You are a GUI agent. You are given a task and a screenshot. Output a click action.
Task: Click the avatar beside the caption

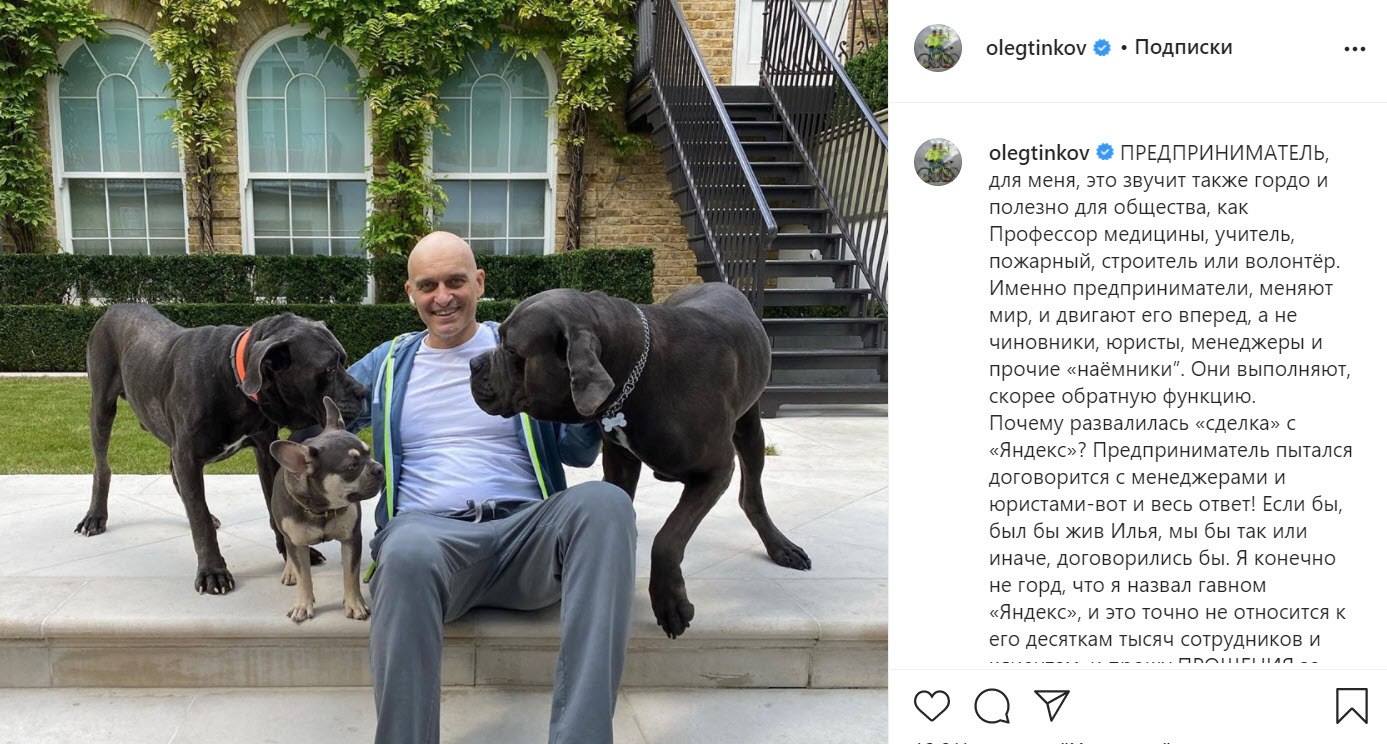tap(937, 162)
